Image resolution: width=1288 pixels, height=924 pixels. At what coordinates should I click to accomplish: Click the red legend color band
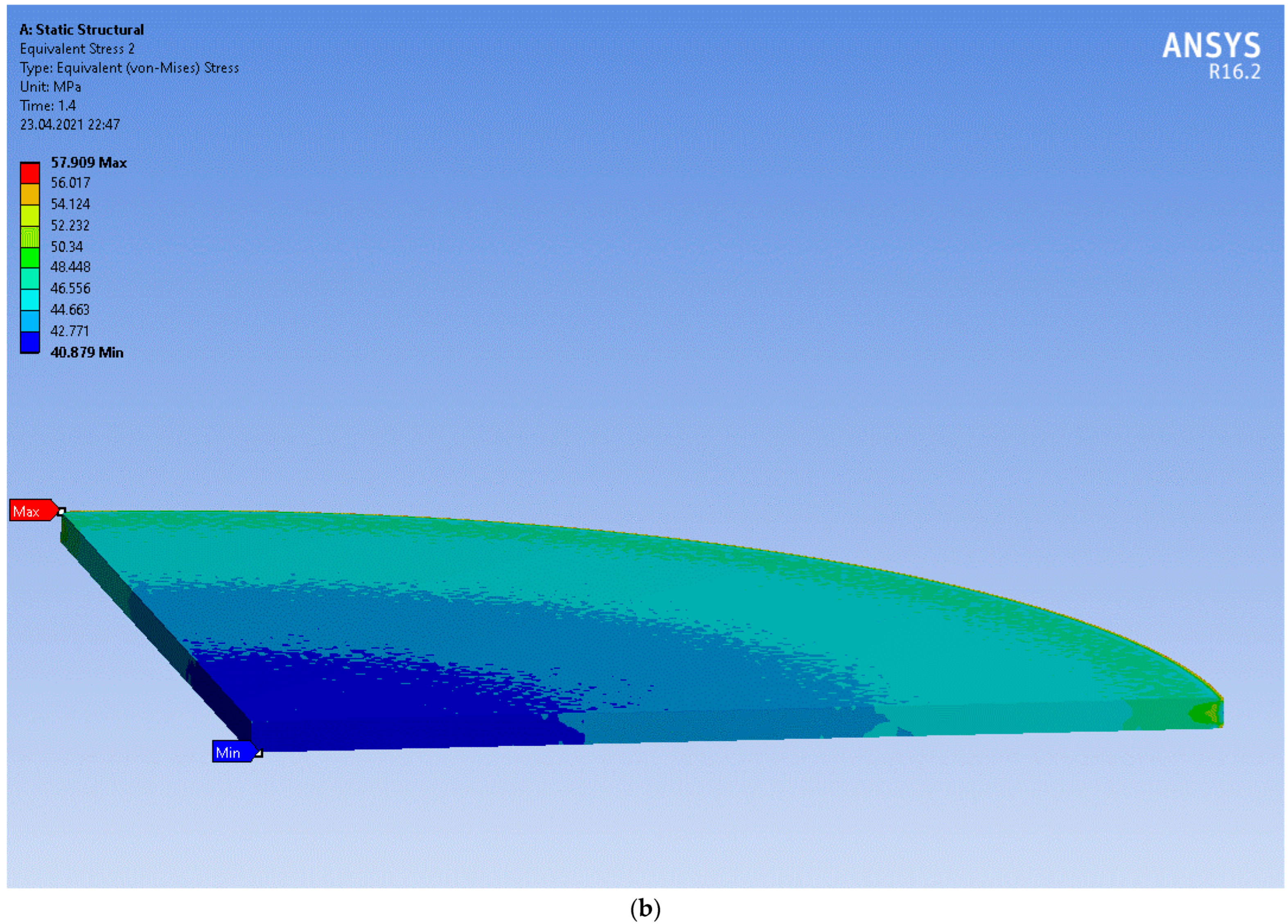[30, 173]
